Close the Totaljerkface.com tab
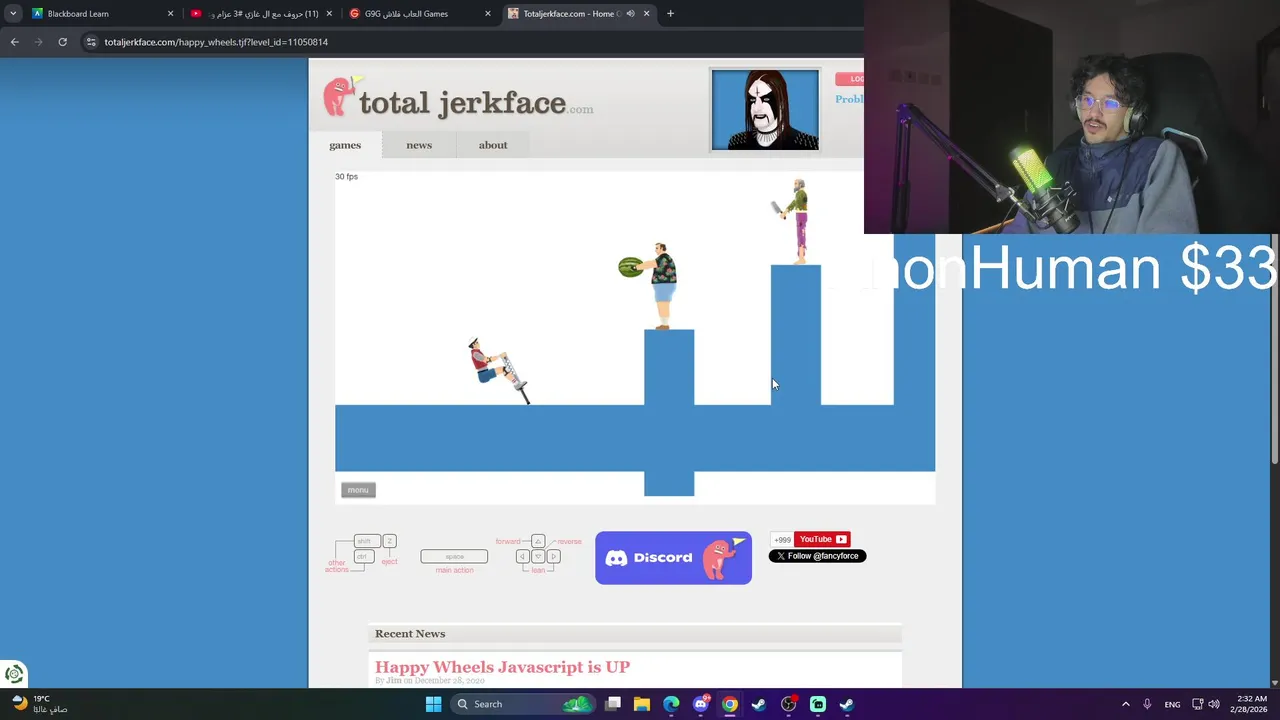The height and width of the screenshot is (720, 1280). coord(646,14)
